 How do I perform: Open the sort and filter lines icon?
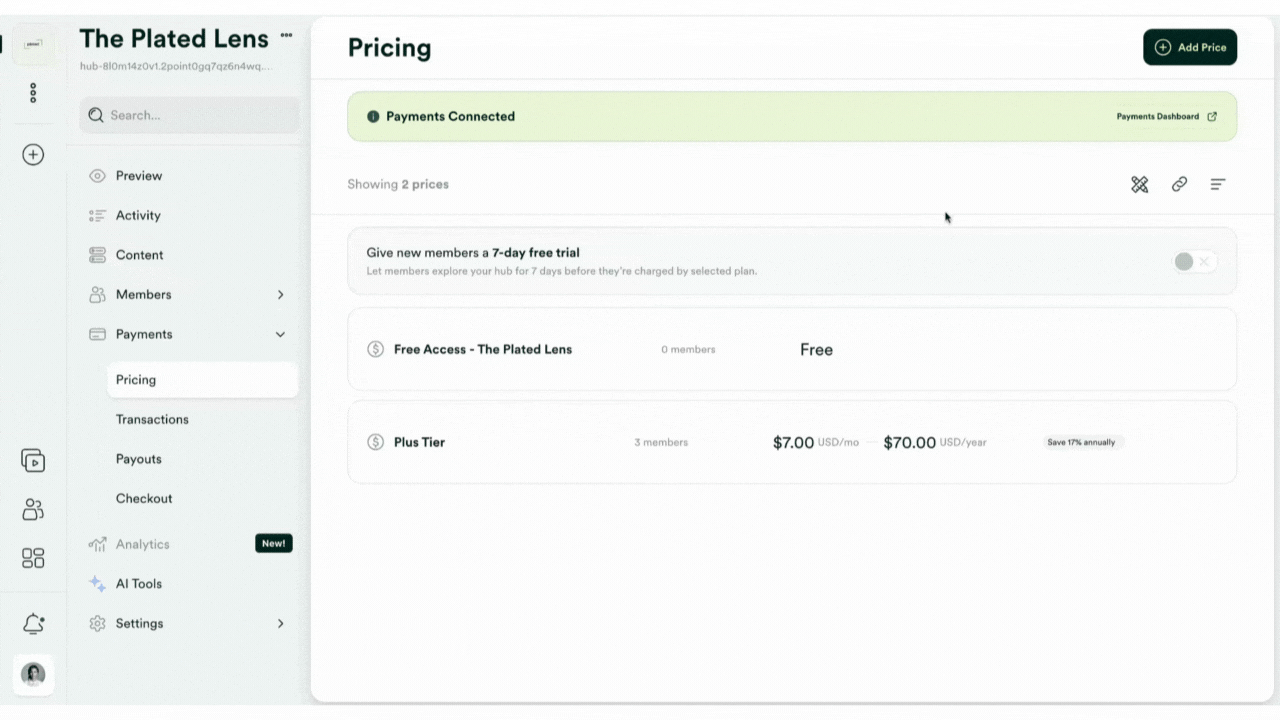click(x=1217, y=184)
